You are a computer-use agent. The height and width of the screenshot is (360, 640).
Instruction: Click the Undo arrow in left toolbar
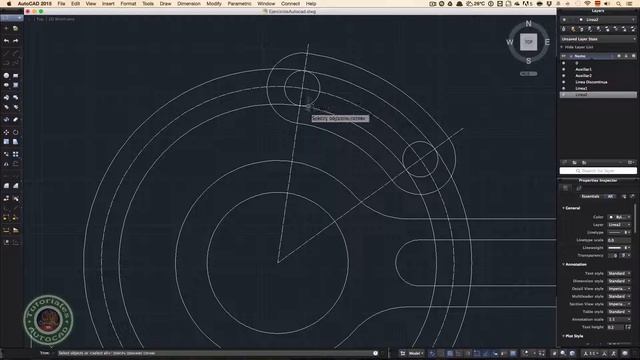coord(6,41)
